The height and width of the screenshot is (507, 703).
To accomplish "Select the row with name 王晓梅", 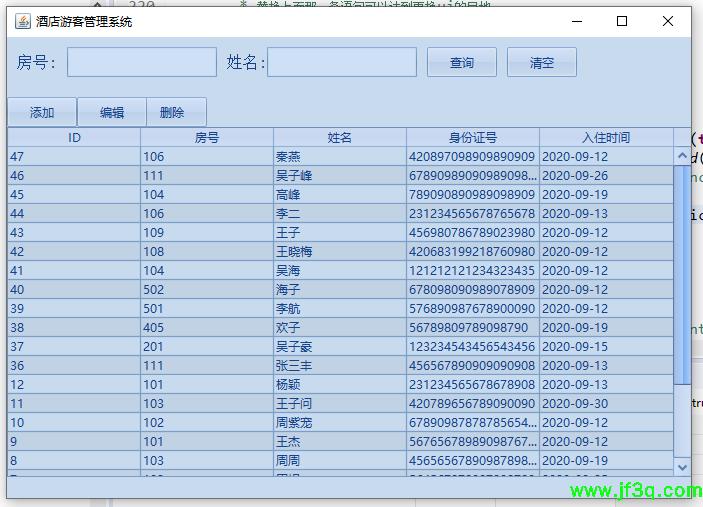I will (x=340, y=252).
